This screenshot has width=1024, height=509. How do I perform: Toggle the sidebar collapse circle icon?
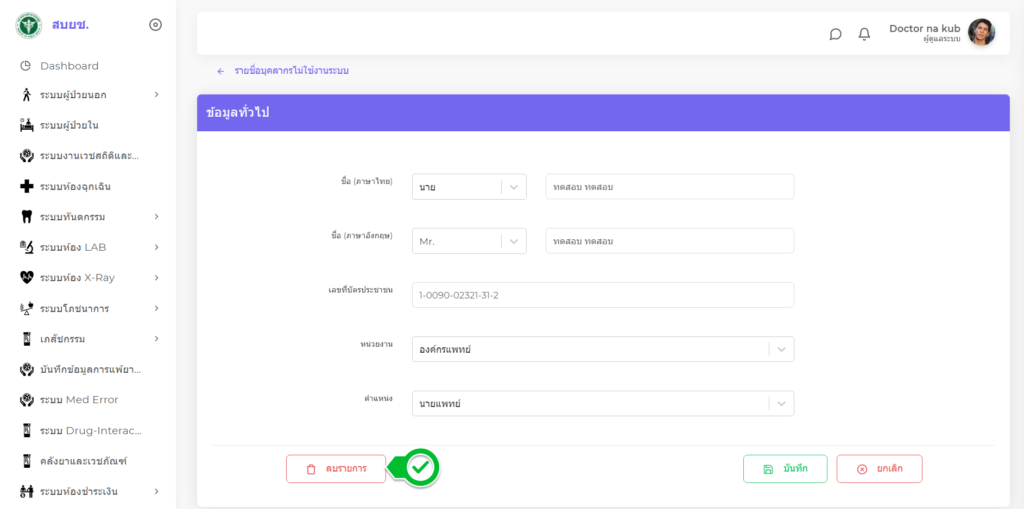pos(155,25)
